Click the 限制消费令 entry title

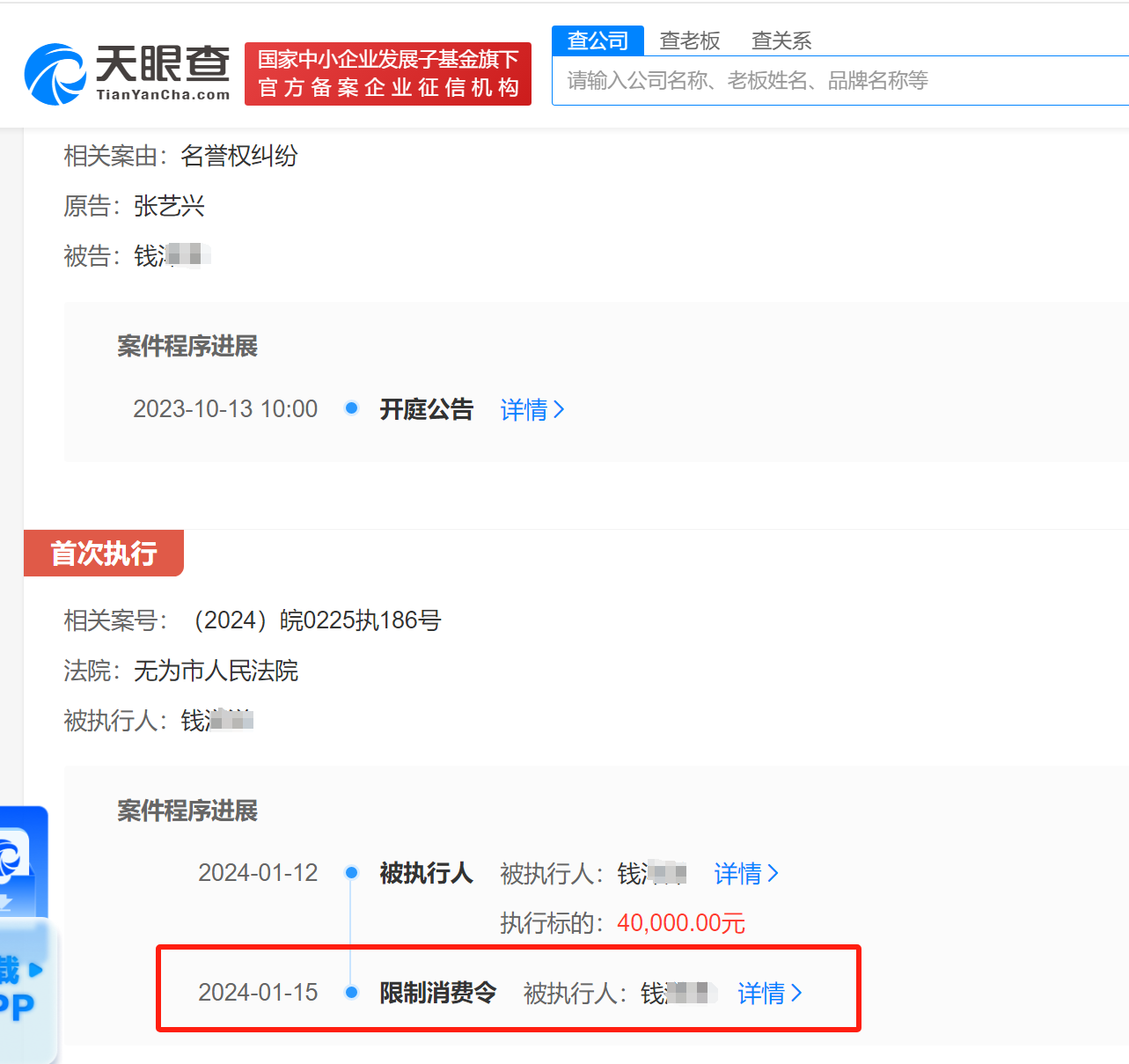(x=438, y=993)
